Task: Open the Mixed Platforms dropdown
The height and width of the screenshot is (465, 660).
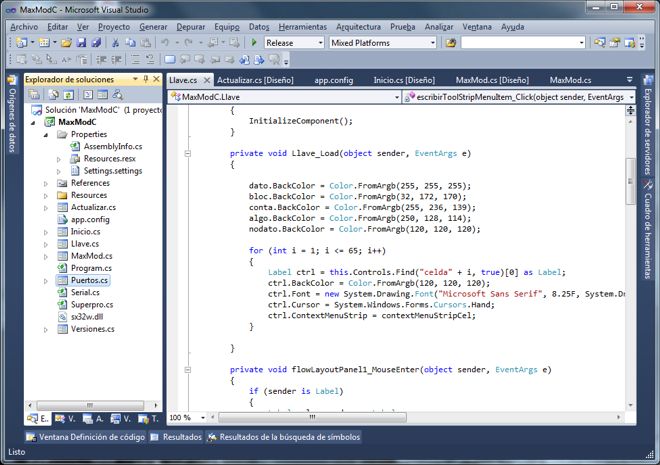Action: 432,43
